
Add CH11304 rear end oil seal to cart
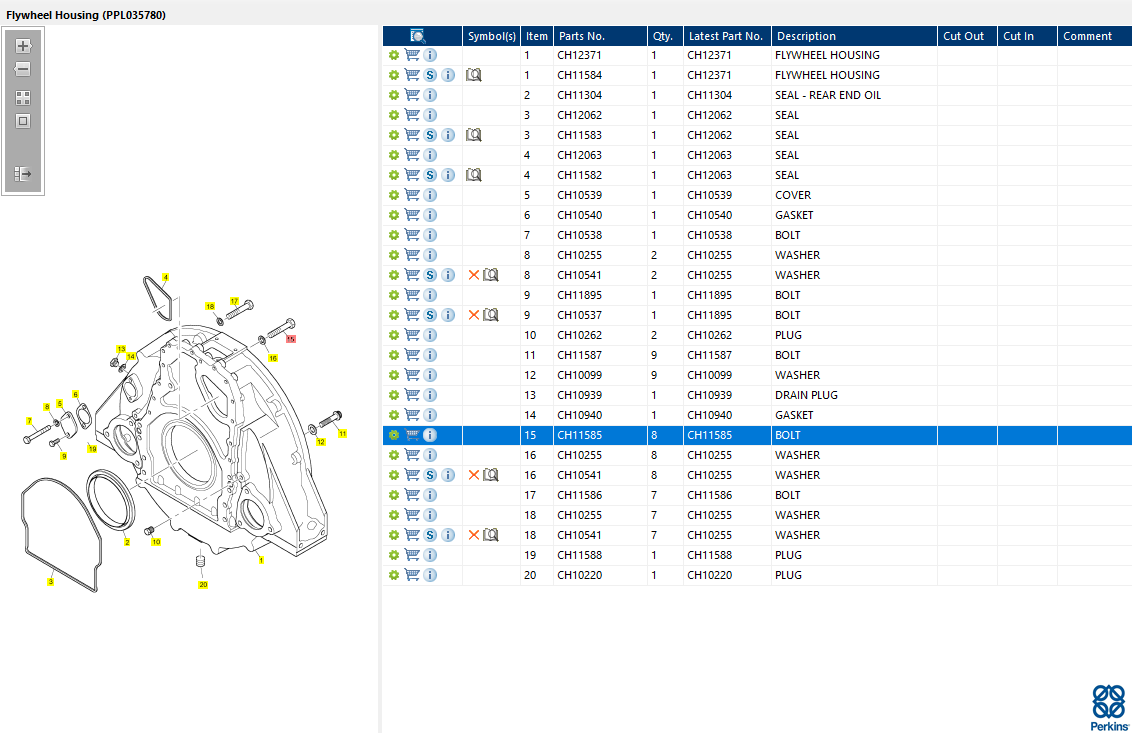pos(412,95)
